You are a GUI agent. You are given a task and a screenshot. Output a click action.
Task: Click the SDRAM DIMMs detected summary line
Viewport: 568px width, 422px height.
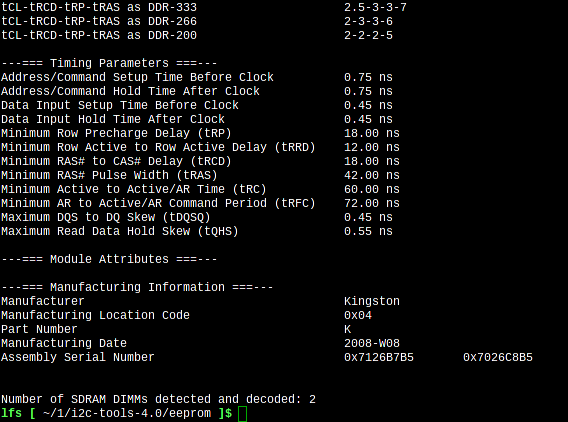click(x=158, y=400)
